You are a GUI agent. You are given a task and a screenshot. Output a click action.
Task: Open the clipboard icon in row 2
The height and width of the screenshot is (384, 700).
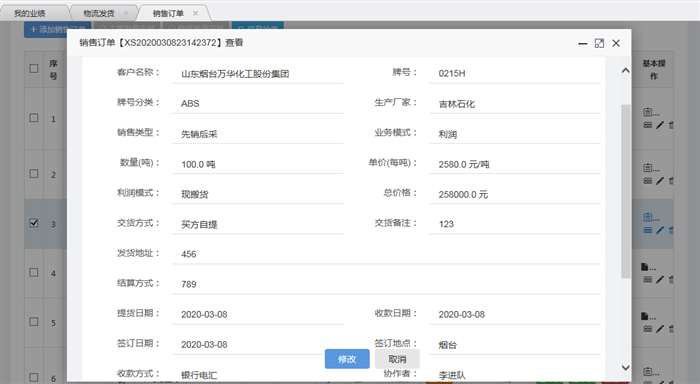(x=648, y=167)
